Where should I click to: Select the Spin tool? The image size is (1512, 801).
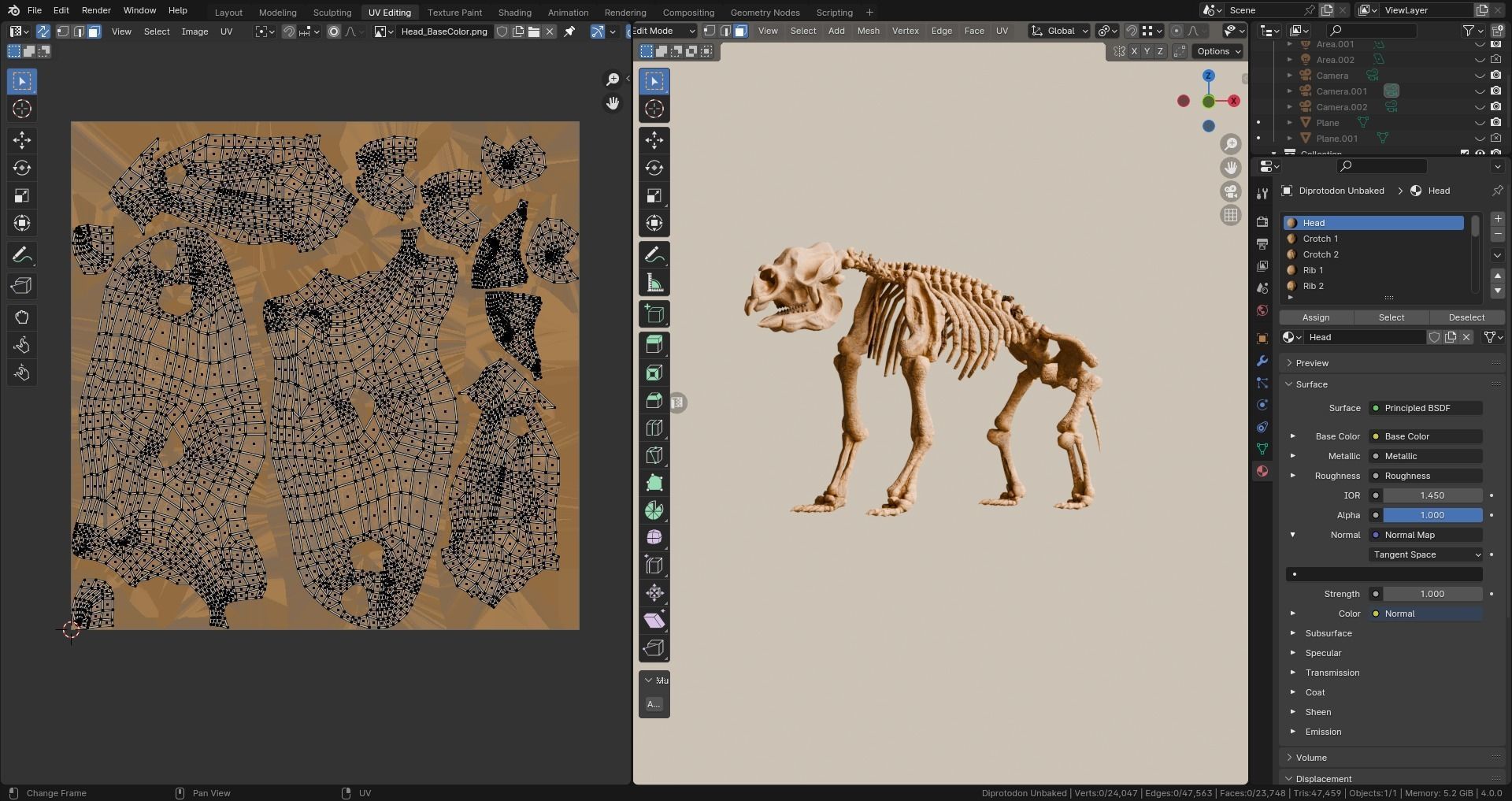654,510
